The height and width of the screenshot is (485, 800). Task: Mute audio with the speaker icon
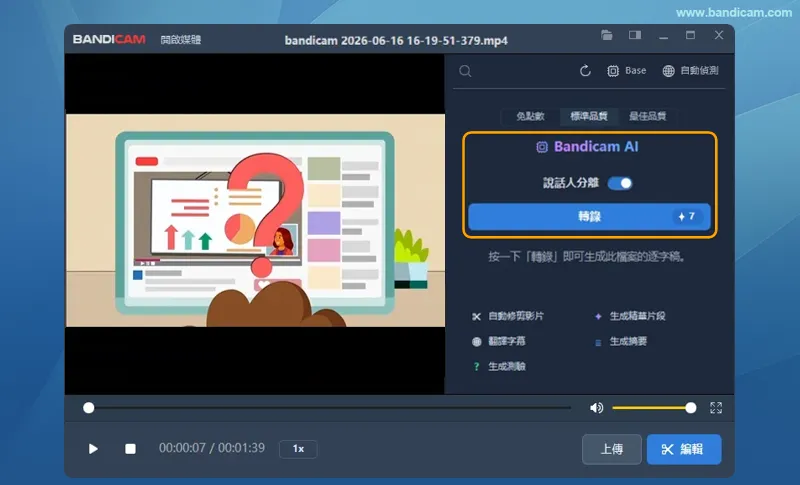pyautogui.click(x=596, y=407)
